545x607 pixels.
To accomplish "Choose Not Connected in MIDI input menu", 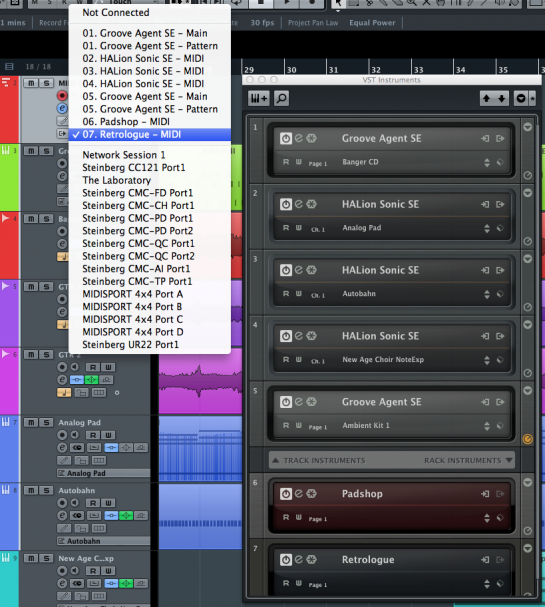I will pos(150,12).
